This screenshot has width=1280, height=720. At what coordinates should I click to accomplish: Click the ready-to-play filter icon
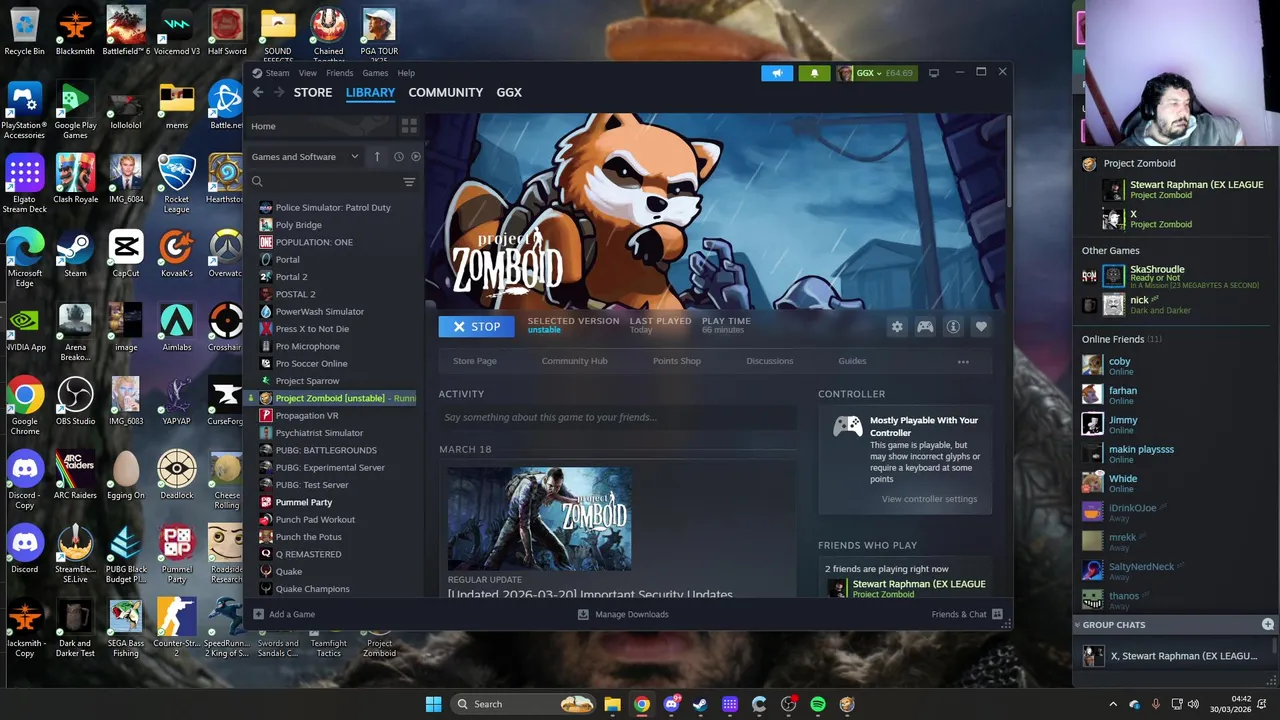[x=416, y=156]
